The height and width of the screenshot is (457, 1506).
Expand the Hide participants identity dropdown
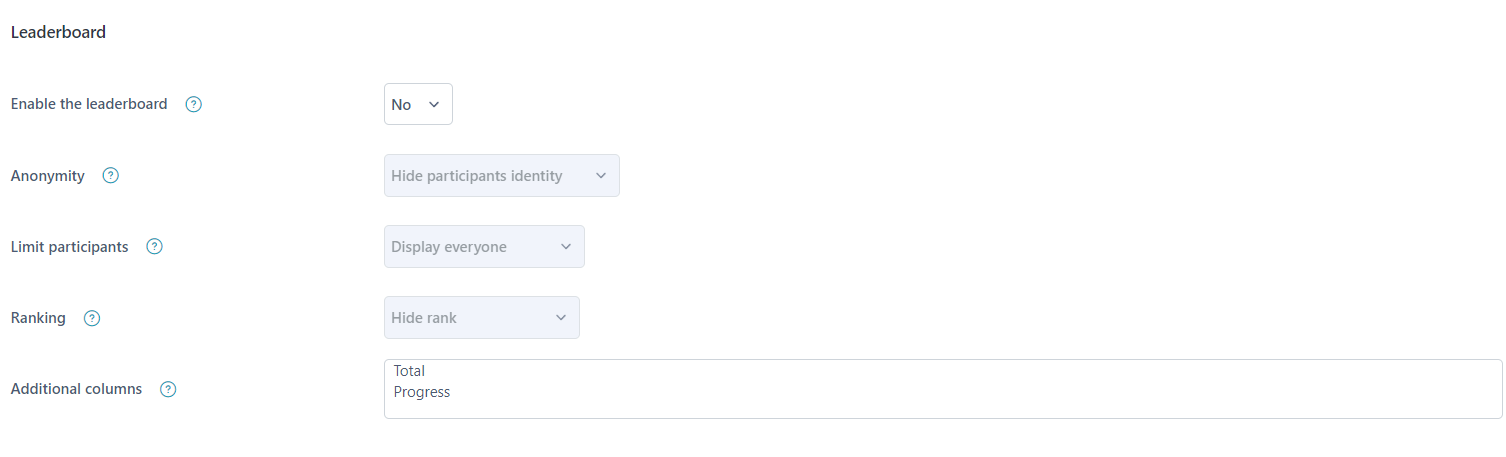click(502, 175)
